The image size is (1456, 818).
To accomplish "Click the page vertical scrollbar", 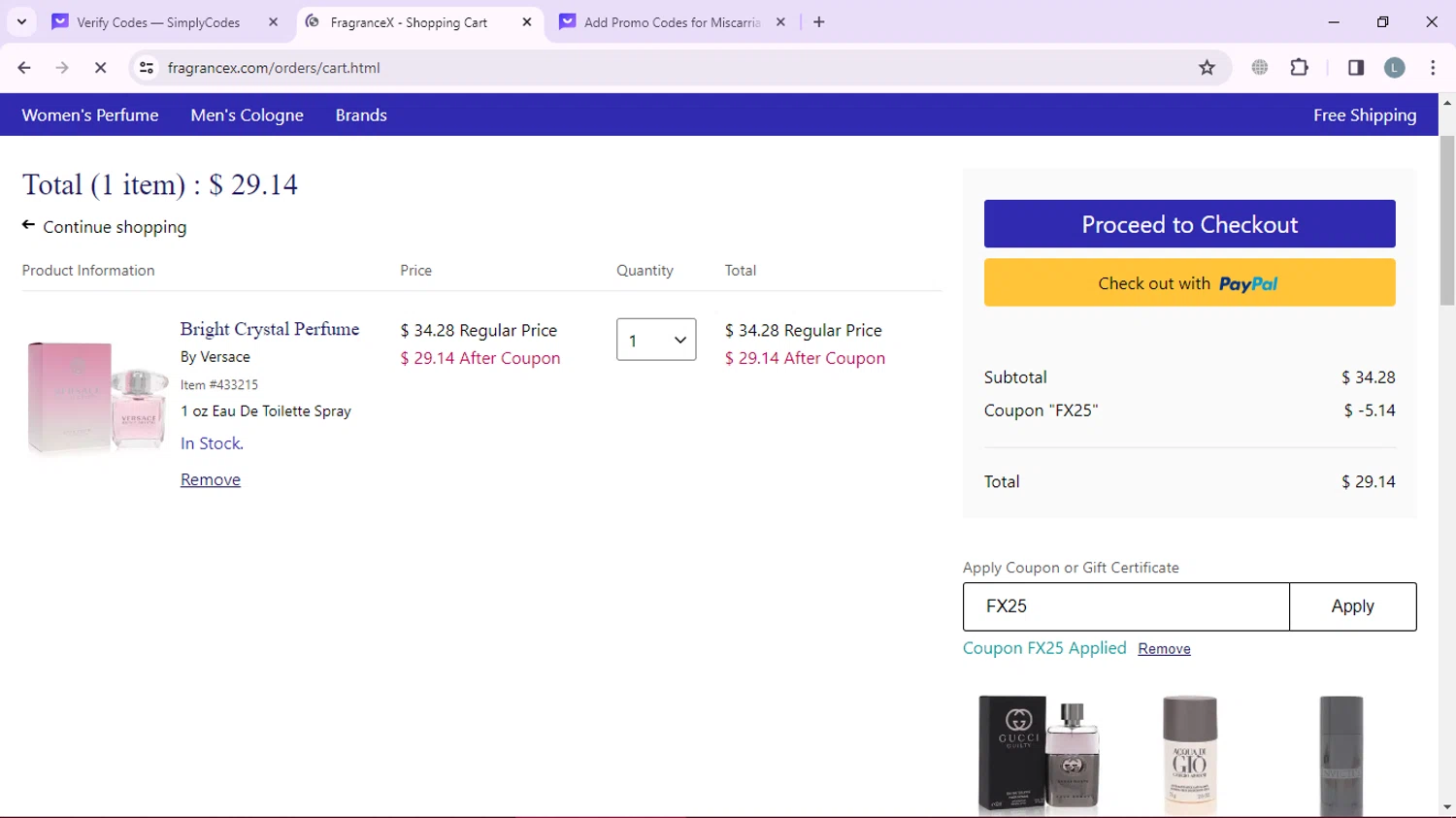I will coord(1447,221).
